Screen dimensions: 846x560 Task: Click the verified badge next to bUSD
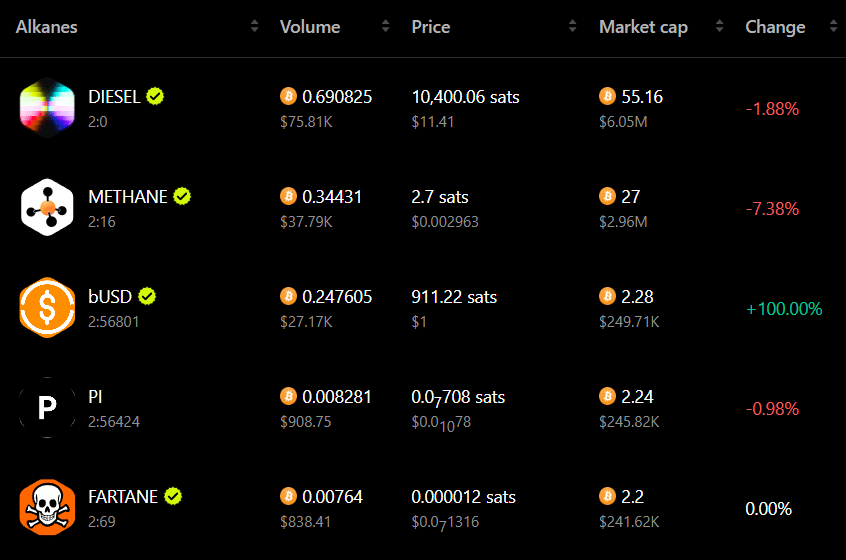point(147,296)
